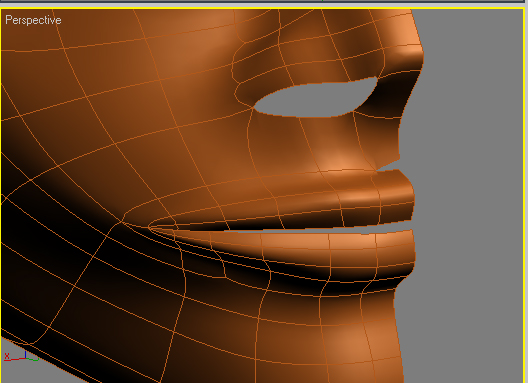Viewport: 528px width, 383px height.
Task: Click the XYZ axis tripod gizmo
Action: tap(21, 356)
